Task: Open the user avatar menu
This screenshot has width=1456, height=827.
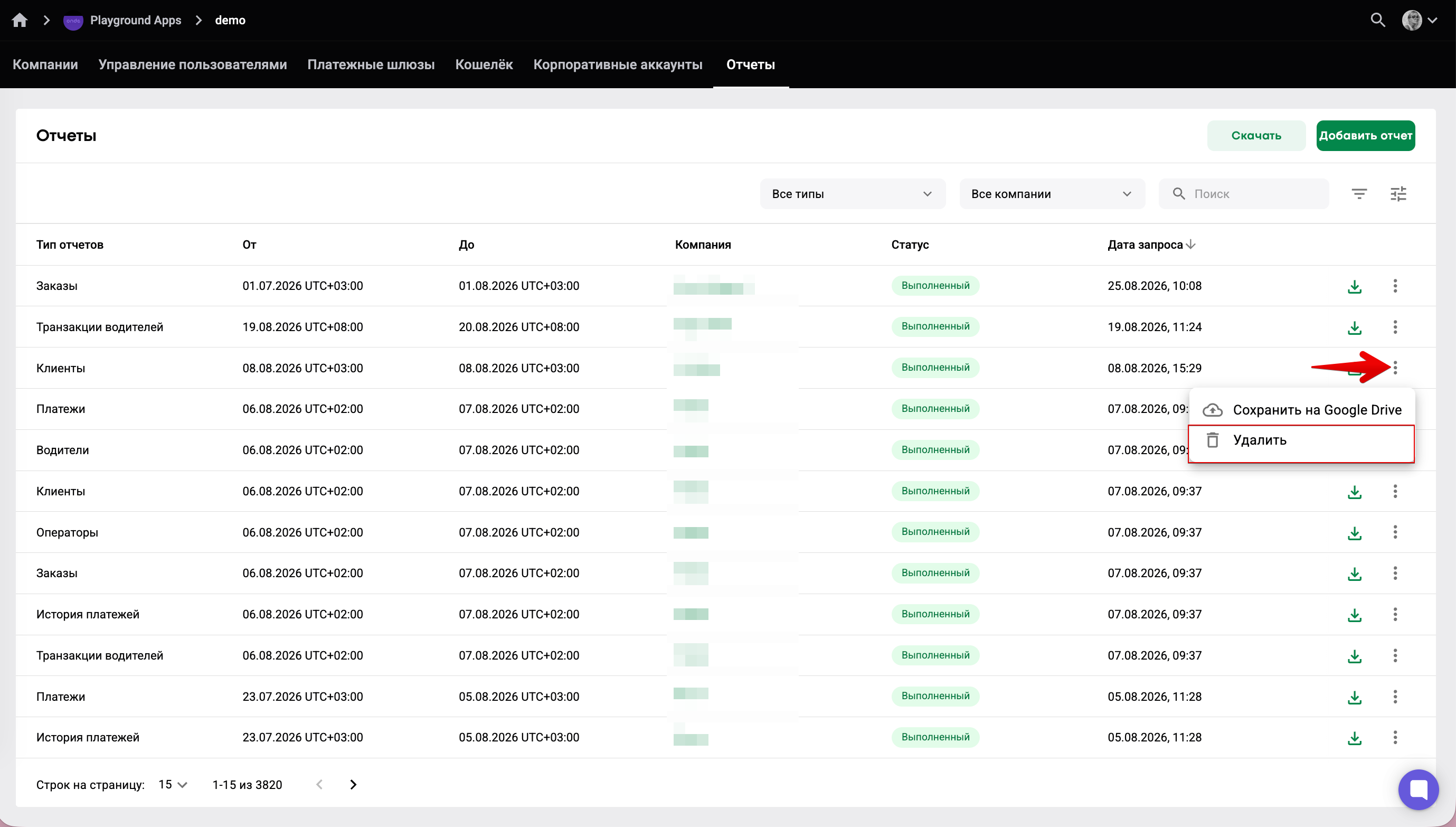Action: click(1419, 21)
